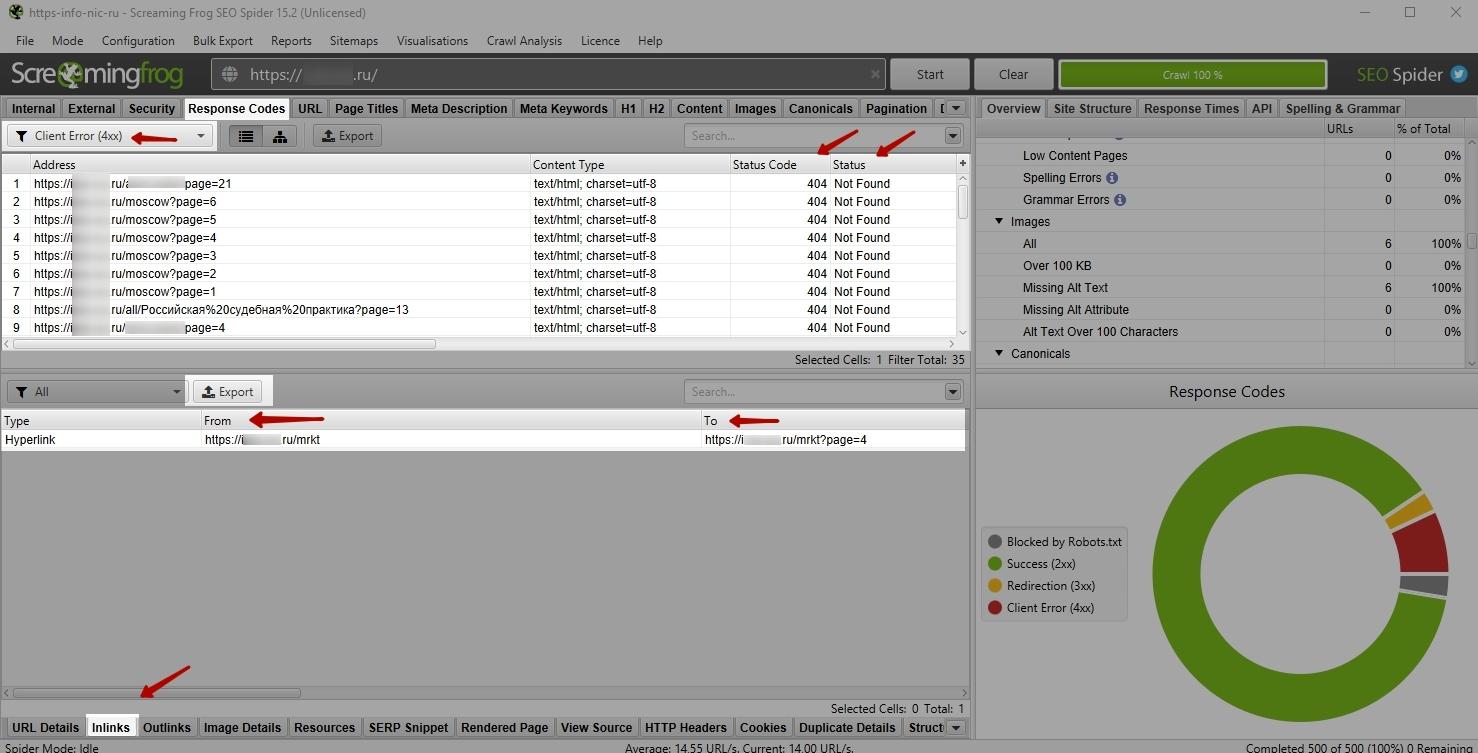Image resolution: width=1478 pixels, height=753 pixels.
Task: Open Client Error (4xx) filter dropdown
Action: [110, 136]
